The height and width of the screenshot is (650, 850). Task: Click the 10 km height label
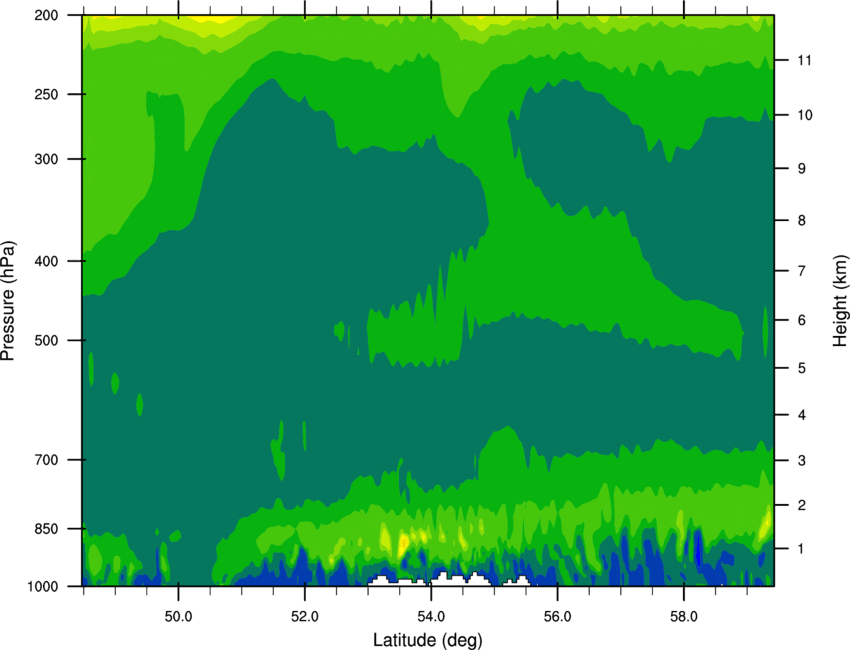coord(804,115)
